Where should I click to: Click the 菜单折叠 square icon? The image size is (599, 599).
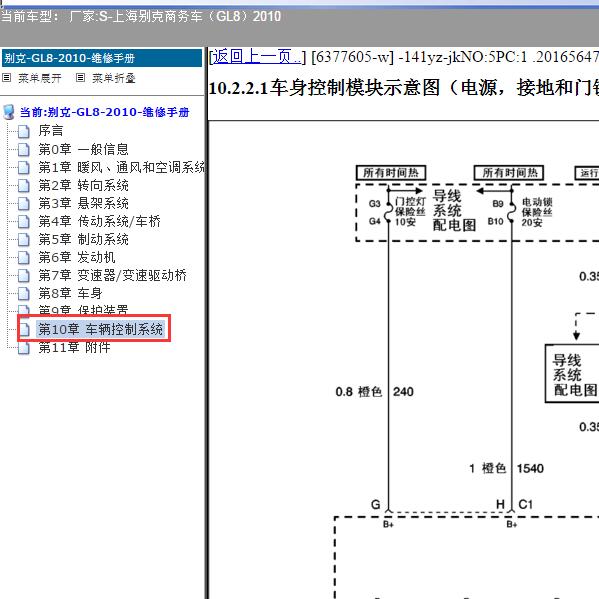(x=80, y=78)
